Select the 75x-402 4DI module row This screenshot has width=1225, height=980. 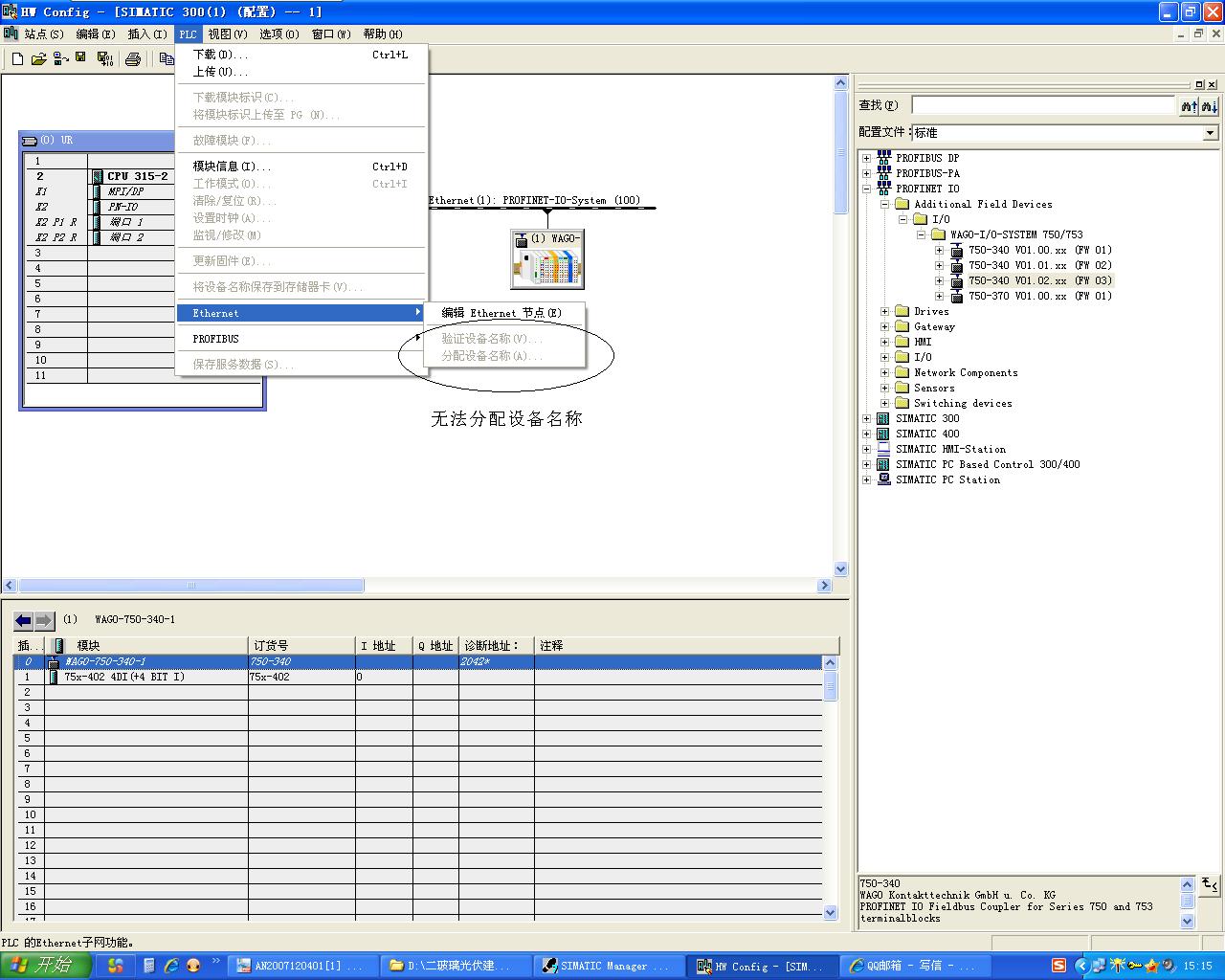[124, 677]
